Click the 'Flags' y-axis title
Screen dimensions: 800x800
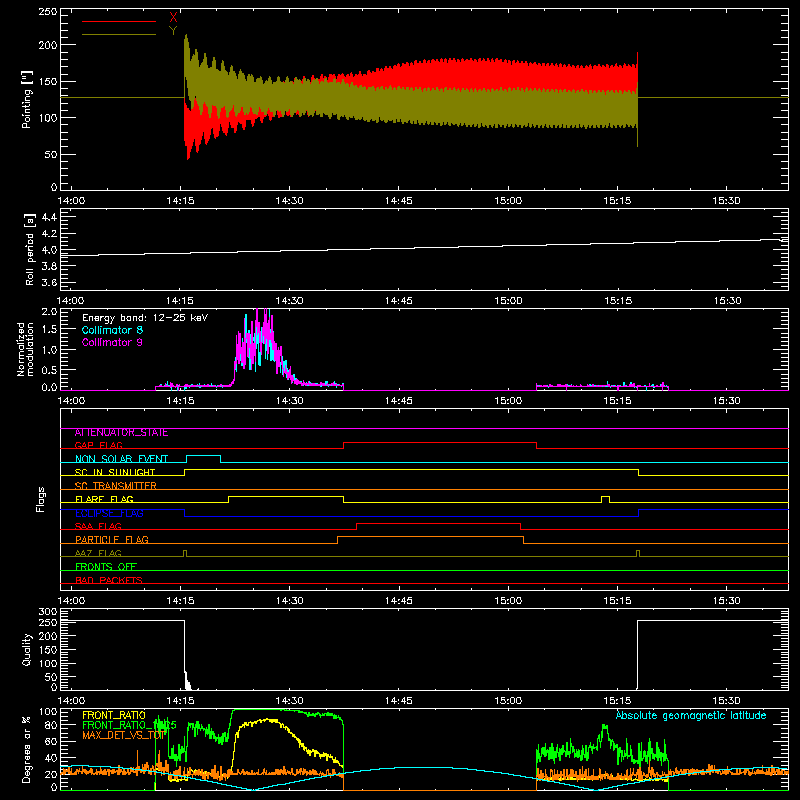coord(40,499)
